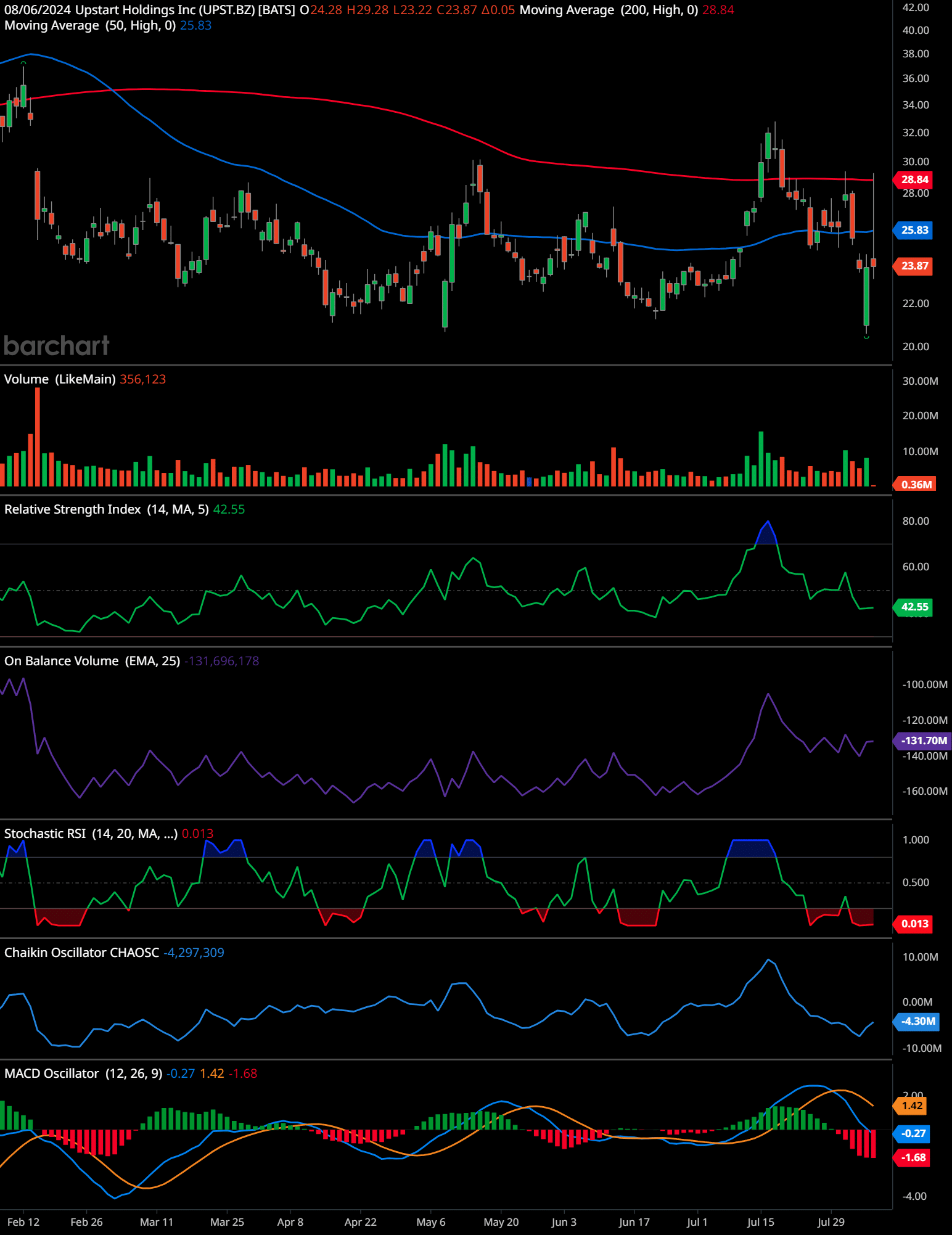952x1235 pixels.
Task: Click the red 0.013 Stochastic RSI axis tag
Action: point(914,924)
